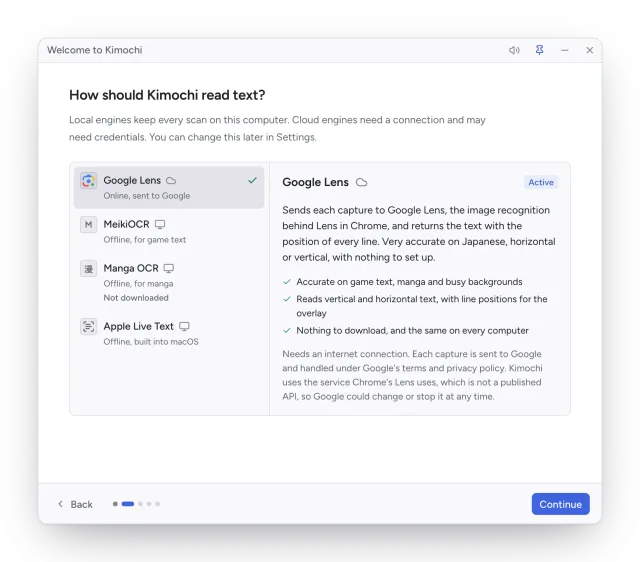Click the 'Not downloaded' status text

(x=136, y=298)
